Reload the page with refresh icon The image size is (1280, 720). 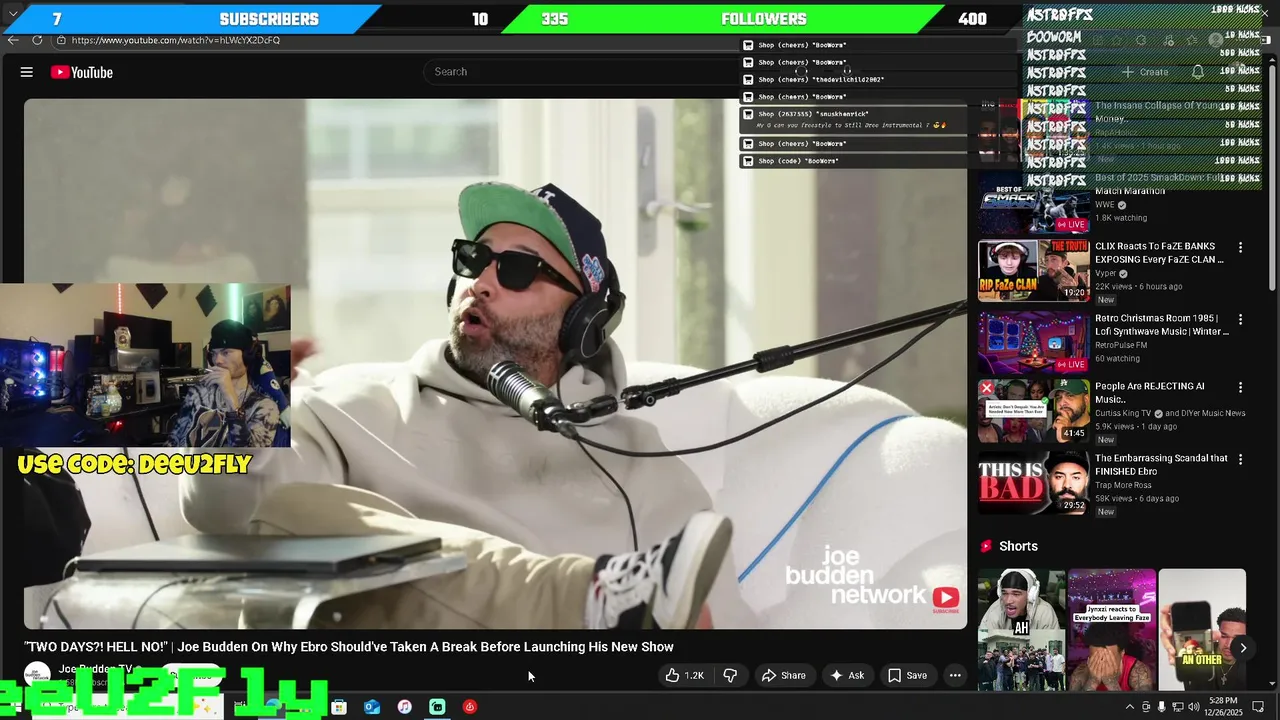37,40
